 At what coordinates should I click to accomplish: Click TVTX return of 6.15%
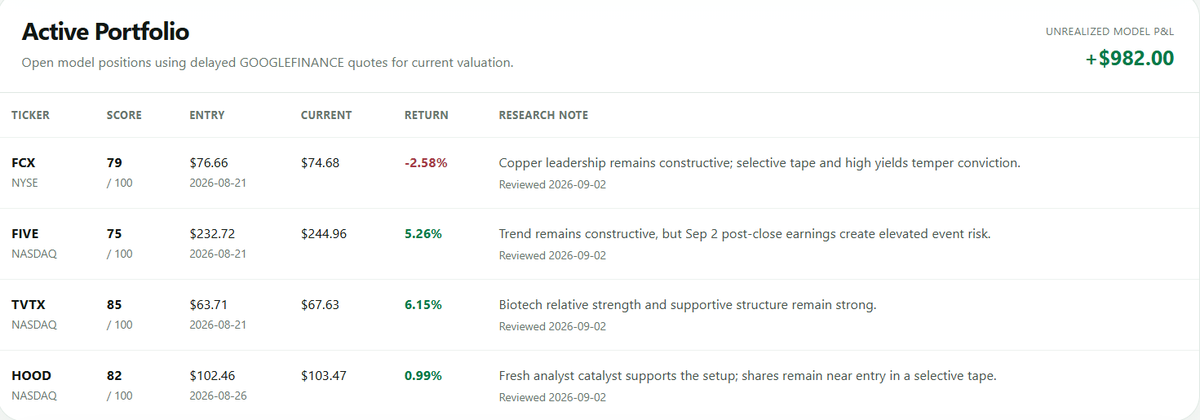click(x=423, y=304)
